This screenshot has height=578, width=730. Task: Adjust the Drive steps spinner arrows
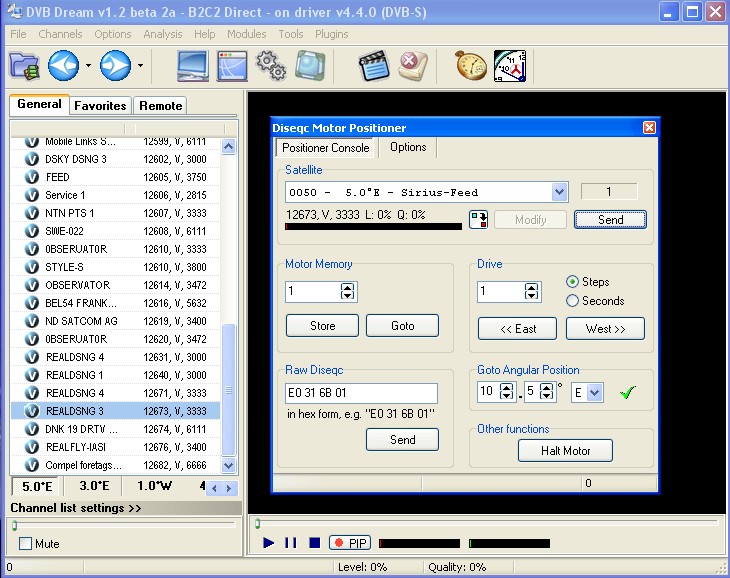click(x=531, y=291)
